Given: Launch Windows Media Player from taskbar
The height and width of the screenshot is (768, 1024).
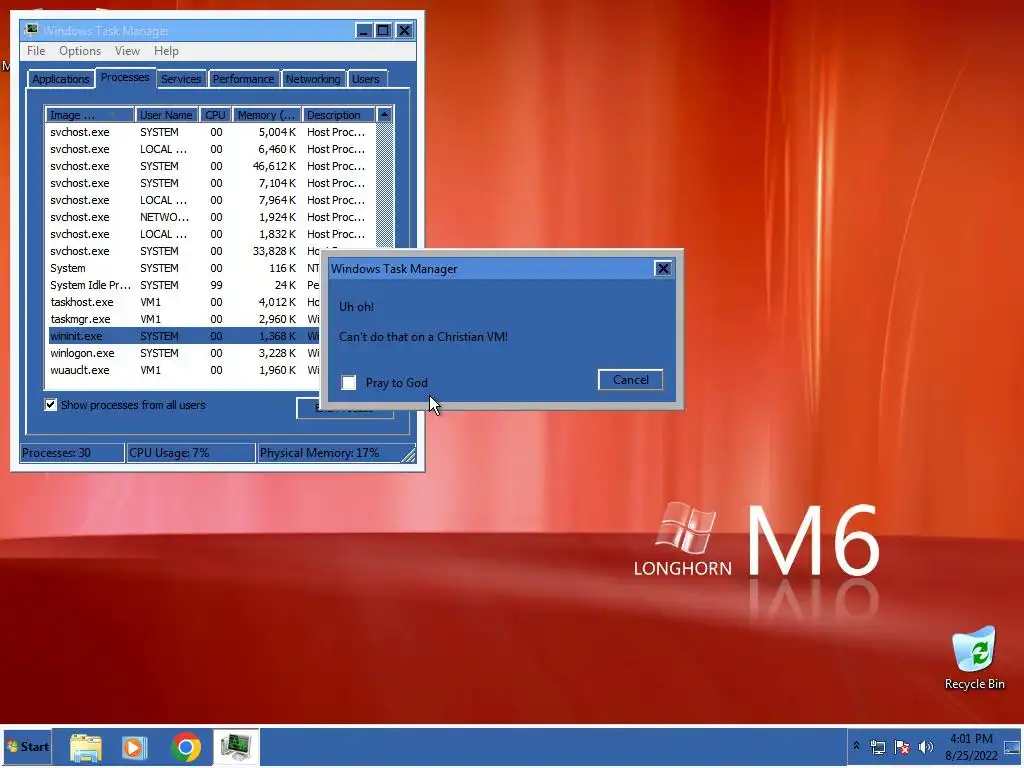Looking at the screenshot, I should [135, 747].
